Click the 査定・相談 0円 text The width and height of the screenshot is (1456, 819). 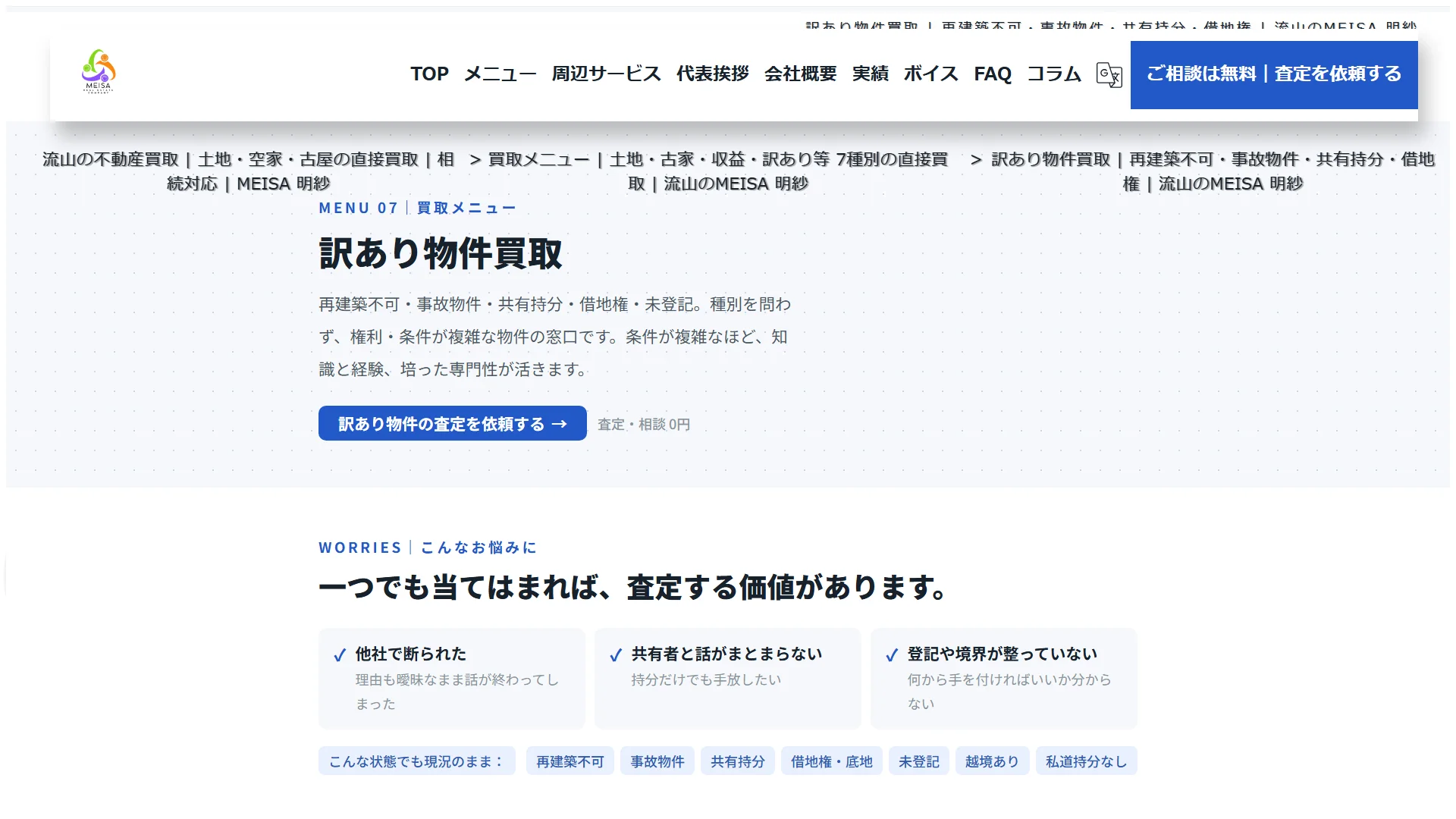pos(644,424)
